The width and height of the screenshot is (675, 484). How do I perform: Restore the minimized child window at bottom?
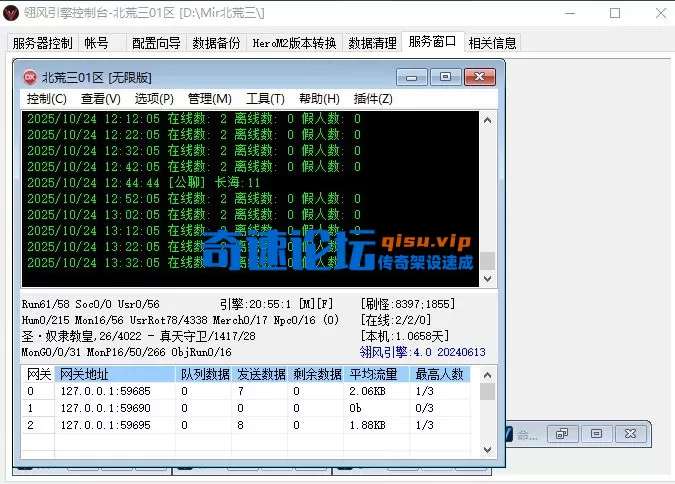562,434
